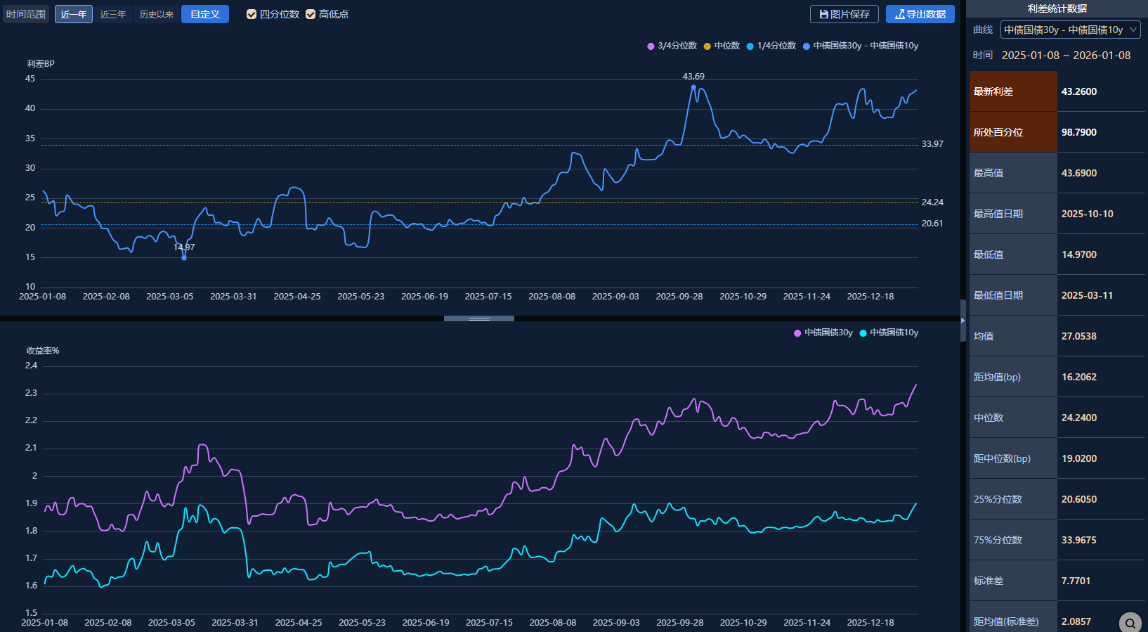This screenshot has height=632, width=1148.
Task: Click the 自定义 custom range button
Action: click(205, 14)
